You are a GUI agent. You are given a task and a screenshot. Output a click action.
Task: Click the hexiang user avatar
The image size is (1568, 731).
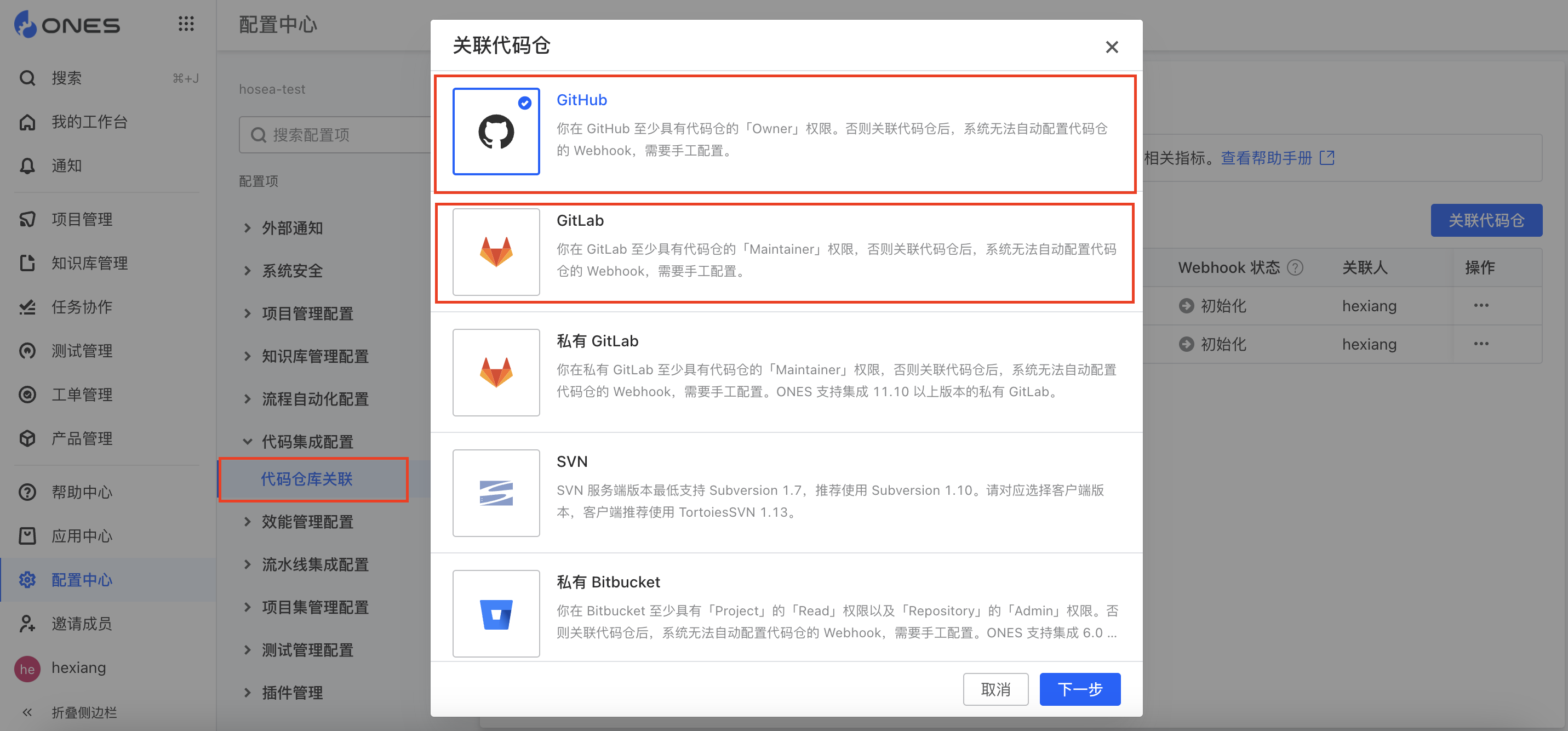(27, 669)
